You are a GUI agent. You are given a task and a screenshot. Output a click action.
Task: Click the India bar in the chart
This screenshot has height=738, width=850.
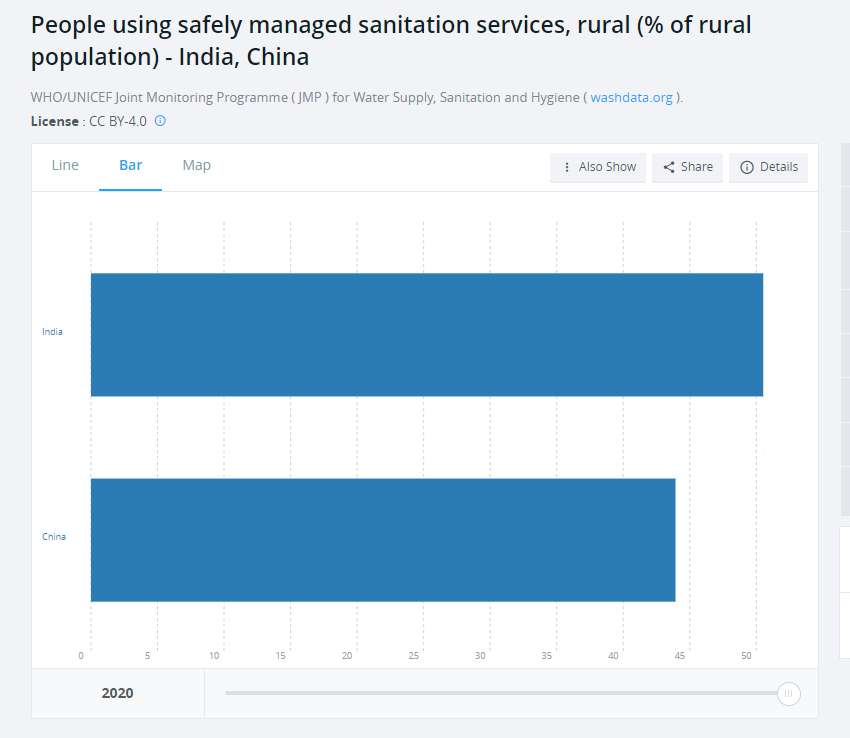coord(427,335)
